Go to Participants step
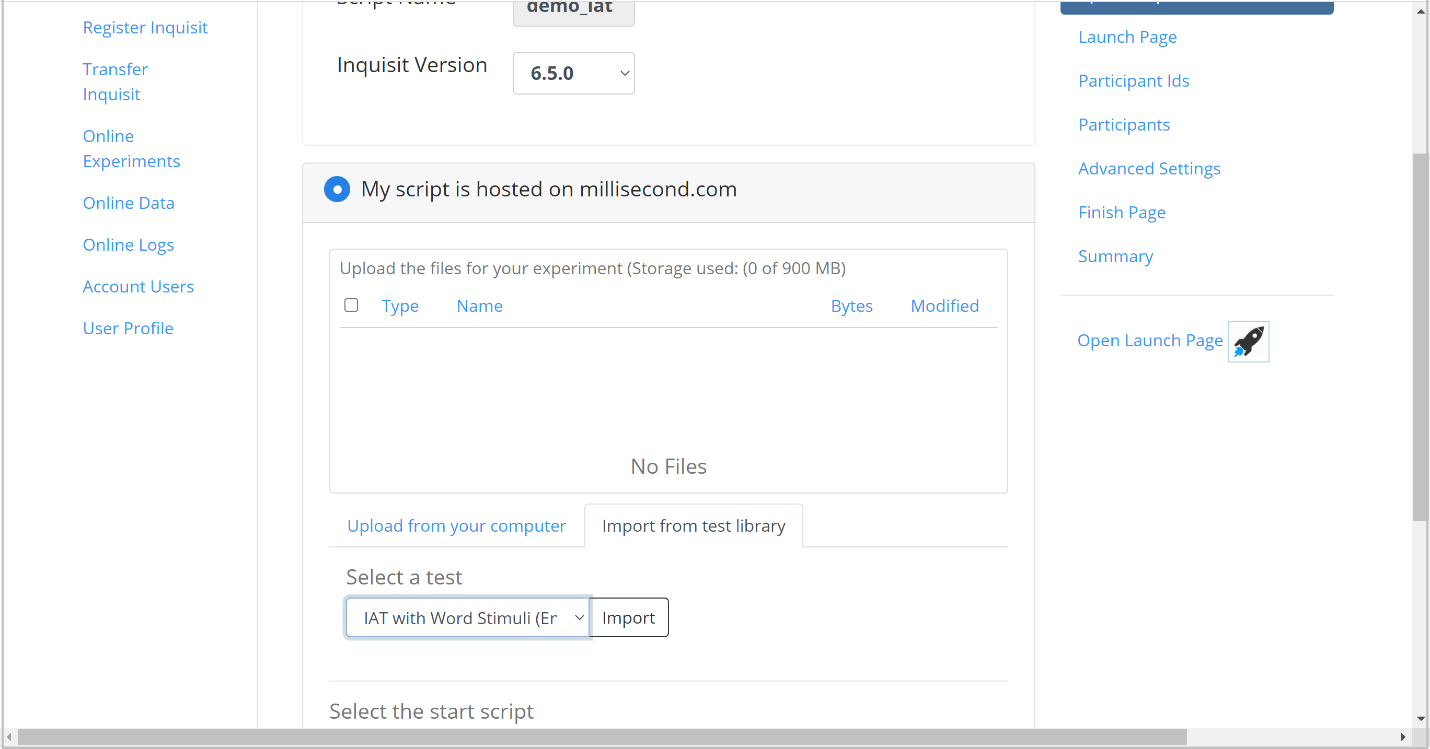The image size is (1430, 749). [1124, 125]
